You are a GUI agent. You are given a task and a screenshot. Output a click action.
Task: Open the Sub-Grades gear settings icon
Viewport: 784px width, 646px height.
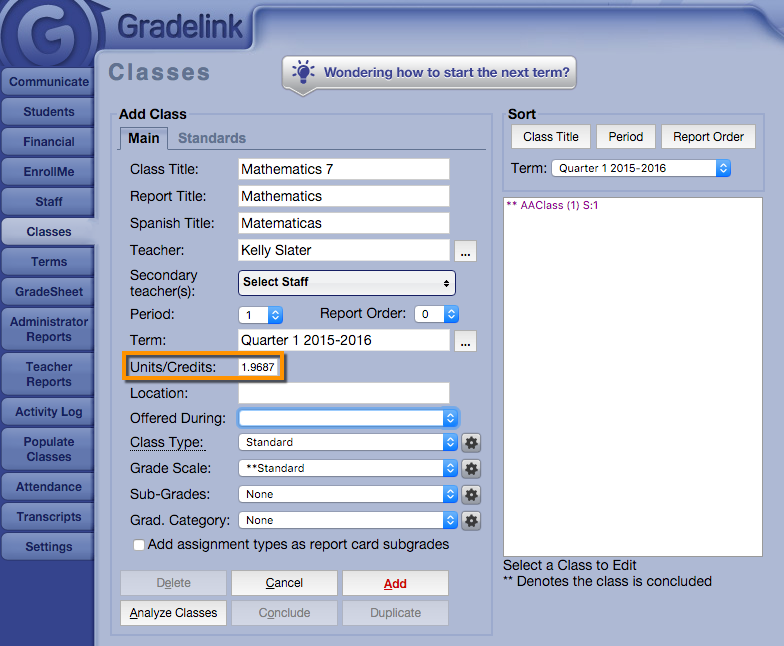472,494
